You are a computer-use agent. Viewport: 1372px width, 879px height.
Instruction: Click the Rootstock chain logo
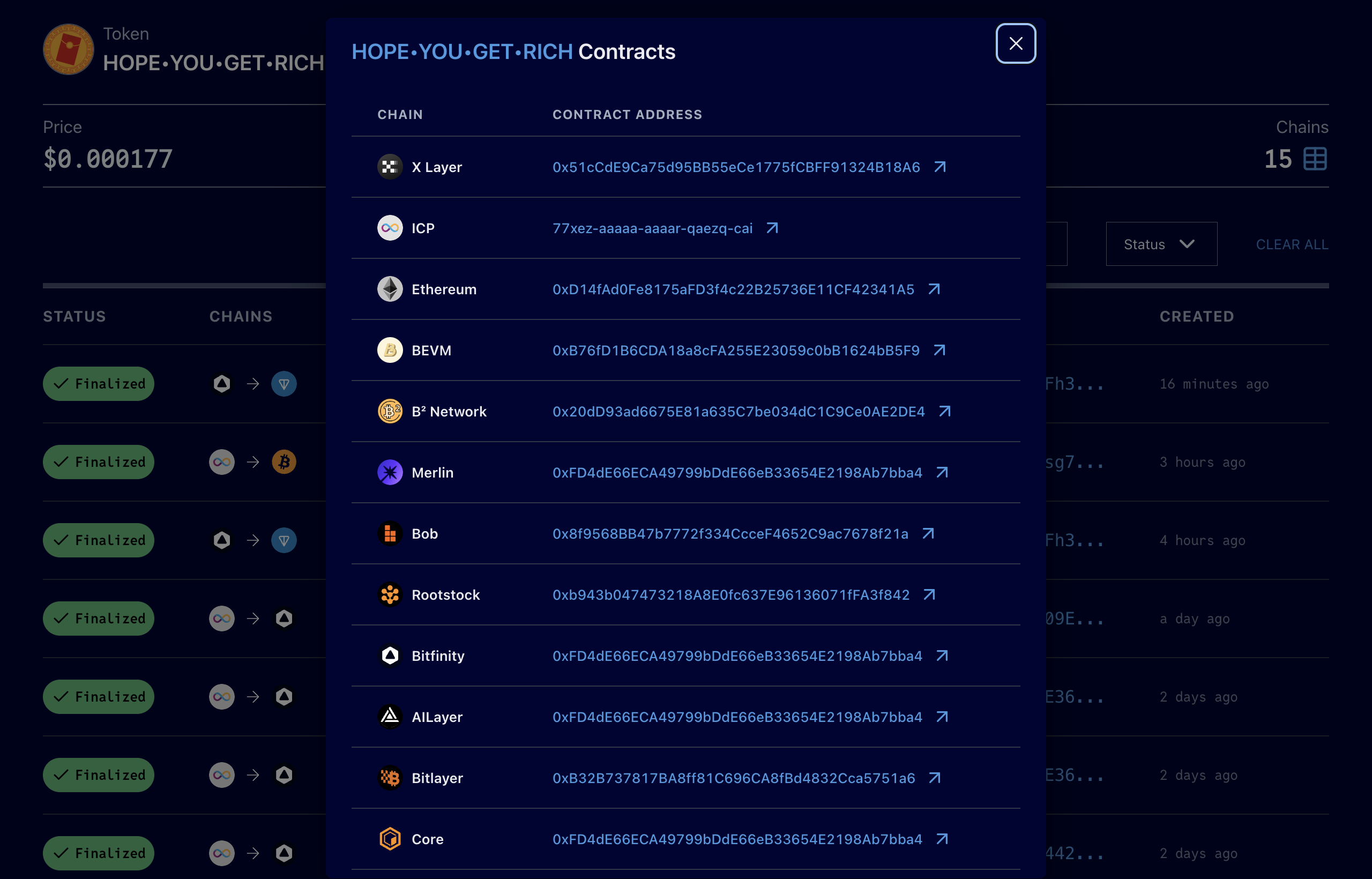click(390, 594)
